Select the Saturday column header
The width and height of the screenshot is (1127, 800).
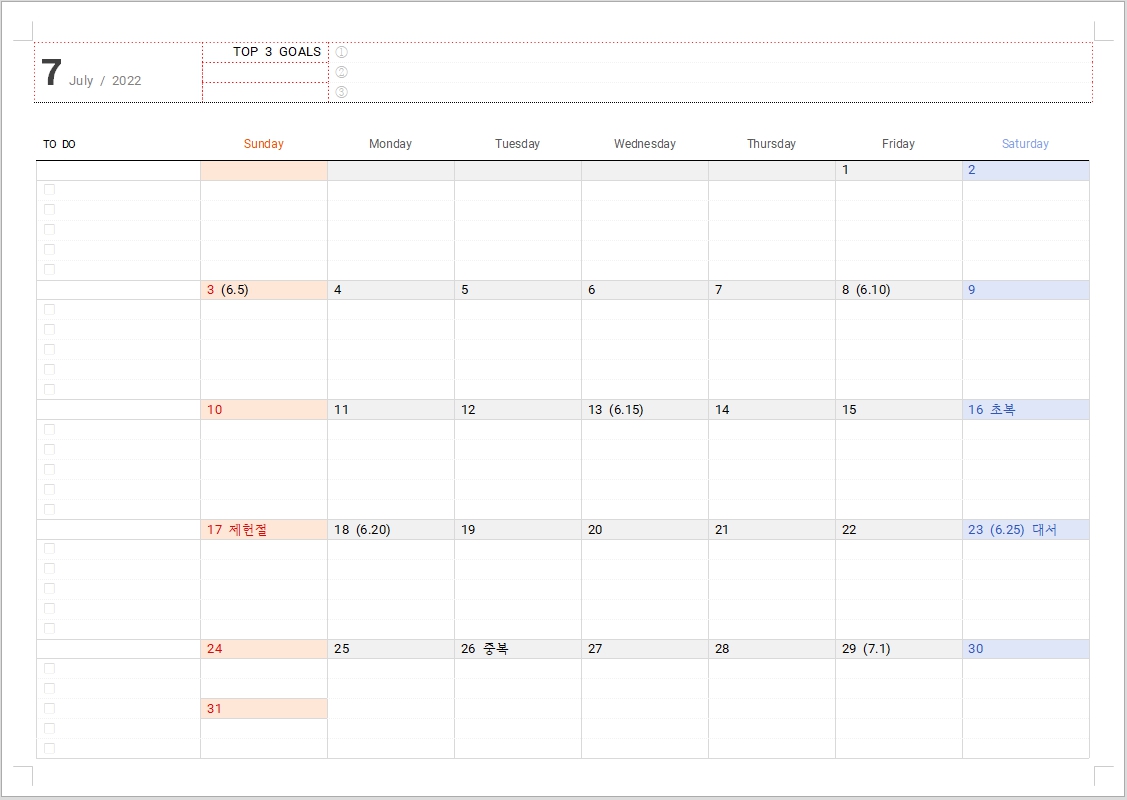click(x=1026, y=144)
